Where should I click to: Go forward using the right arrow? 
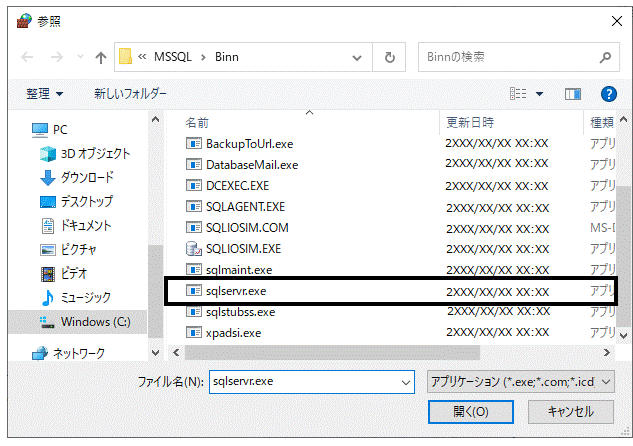click(57, 57)
